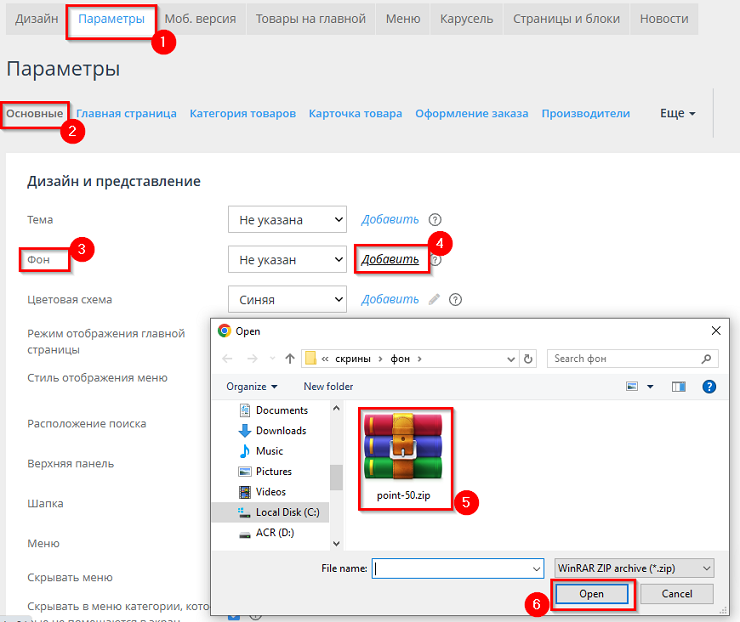Click Добавить link next to Фон
Image resolution: width=740 pixels, height=622 pixels.
pos(390,259)
